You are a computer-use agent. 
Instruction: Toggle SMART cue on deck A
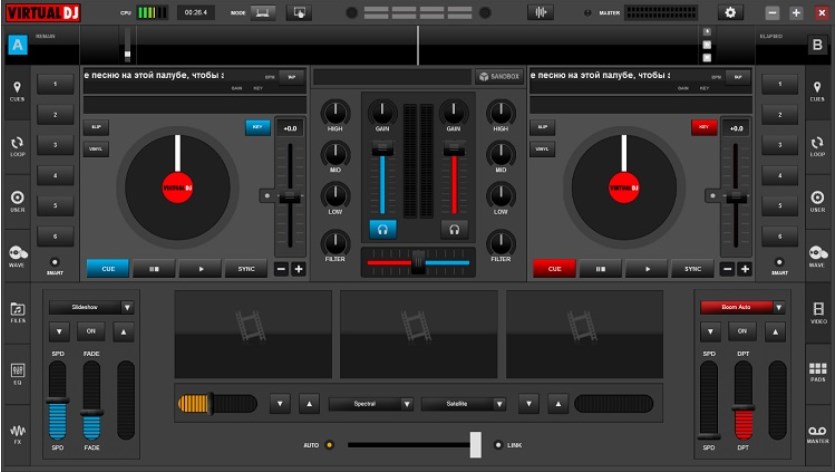coord(54,262)
